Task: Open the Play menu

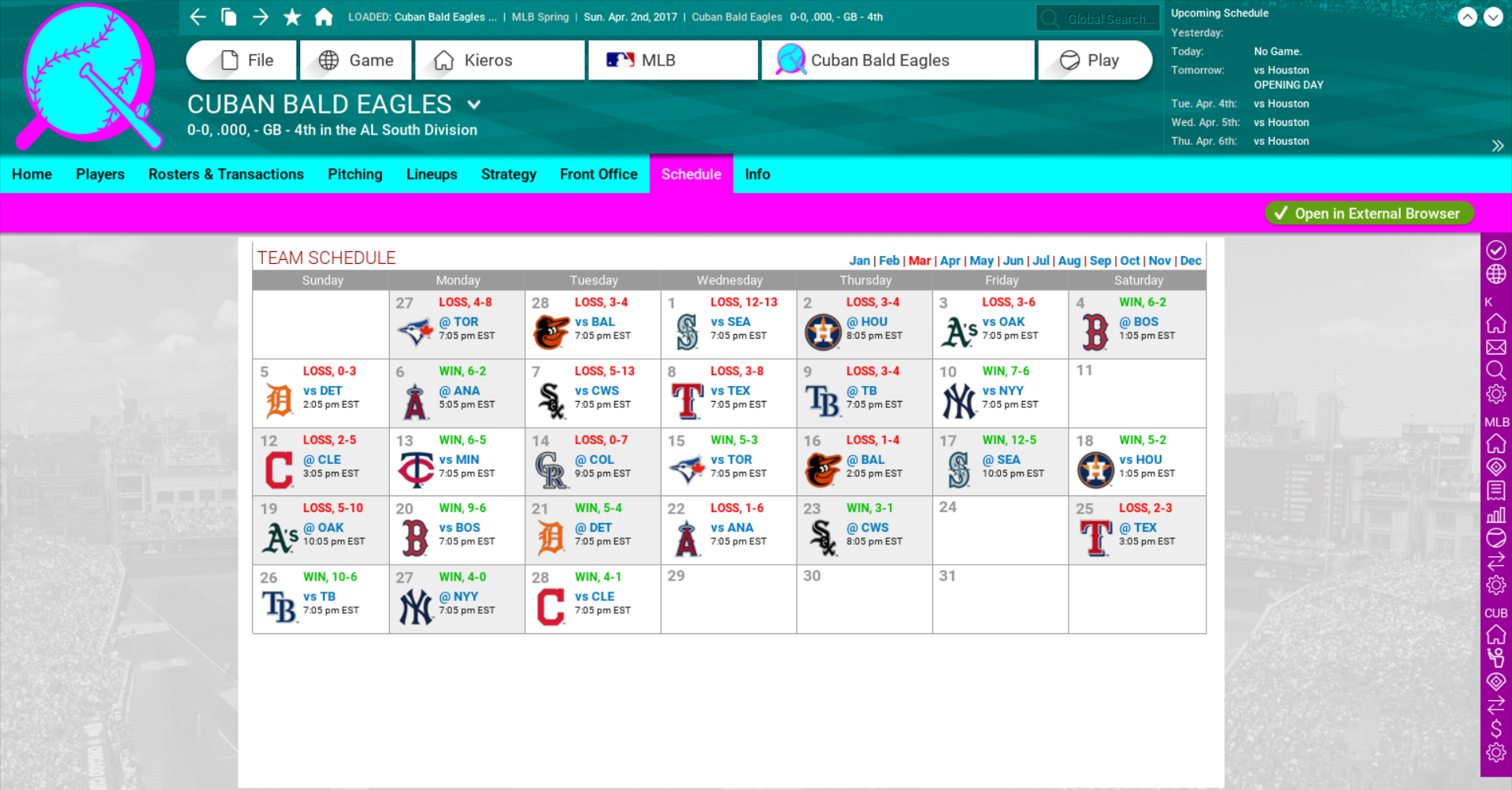Action: pyautogui.click(x=1095, y=61)
